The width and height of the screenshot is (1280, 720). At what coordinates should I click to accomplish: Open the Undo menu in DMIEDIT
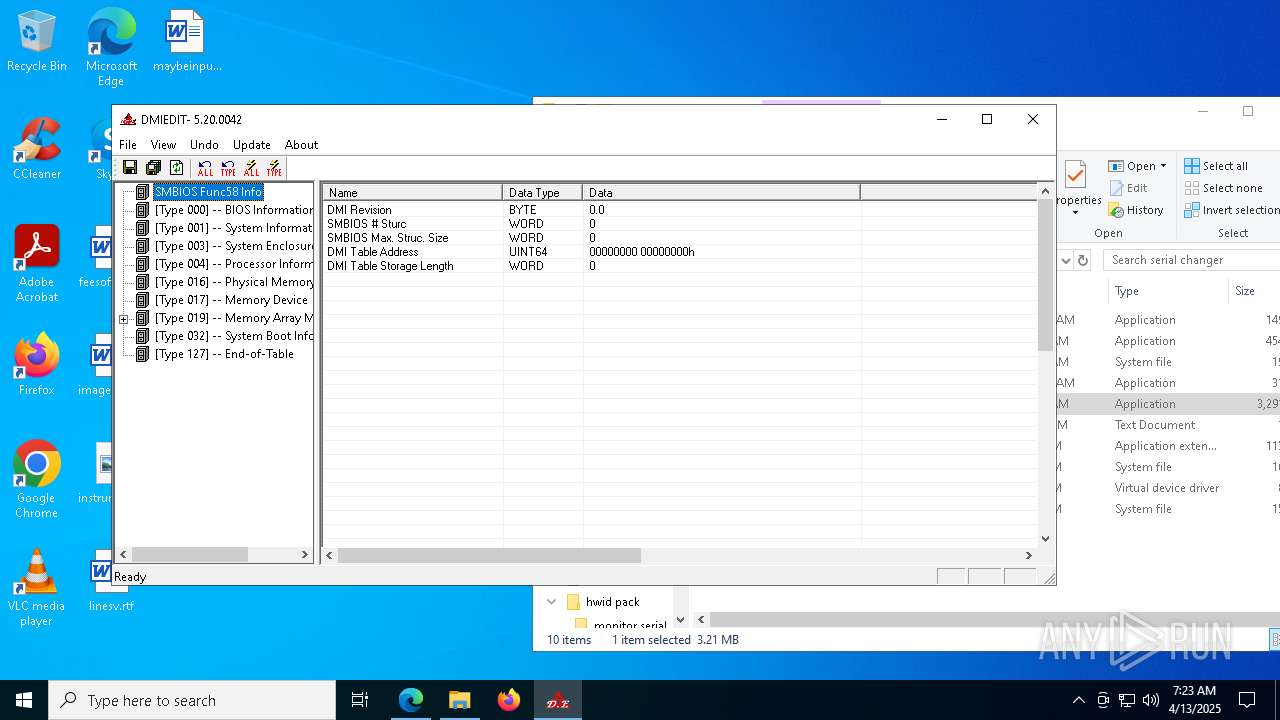tap(204, 145)
